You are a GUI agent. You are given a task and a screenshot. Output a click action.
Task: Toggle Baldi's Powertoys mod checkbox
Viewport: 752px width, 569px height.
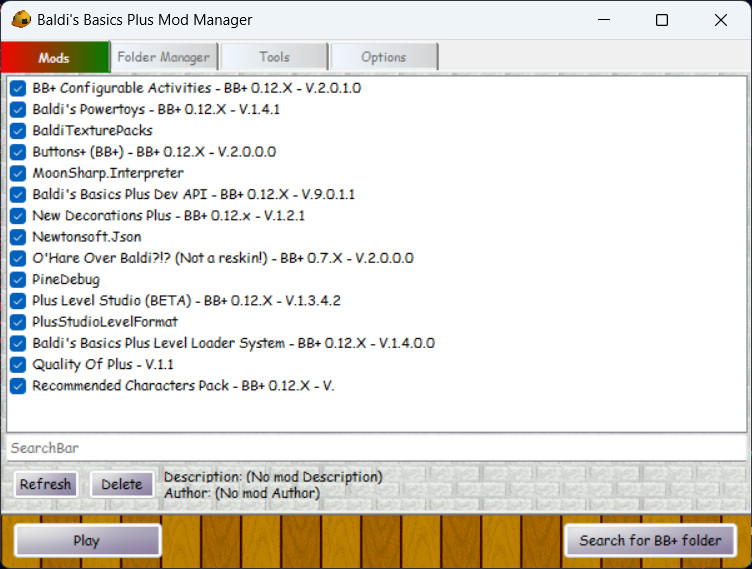[18, 109]
